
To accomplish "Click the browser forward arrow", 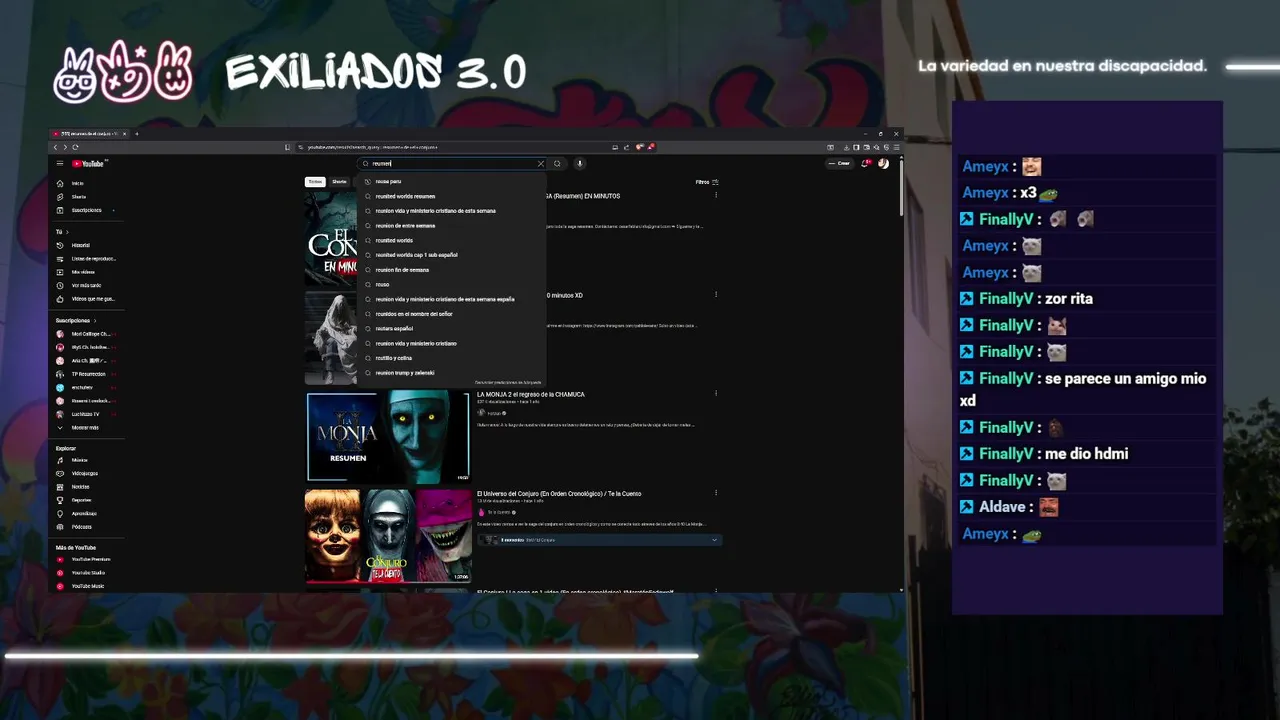I will point(66,147).
